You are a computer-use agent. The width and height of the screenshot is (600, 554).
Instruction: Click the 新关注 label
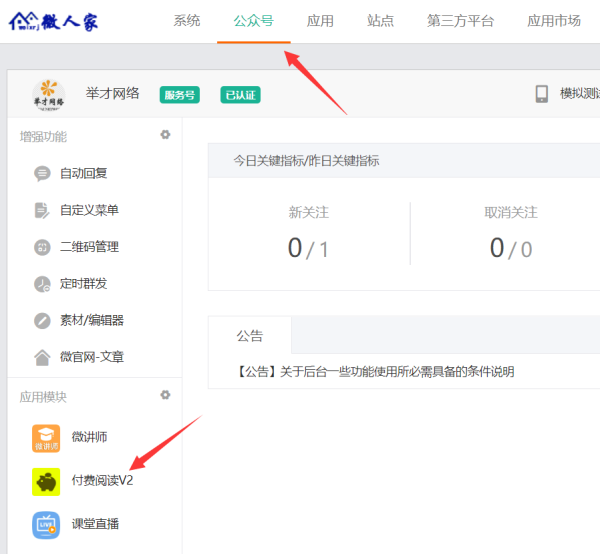[x=308, y=212]
